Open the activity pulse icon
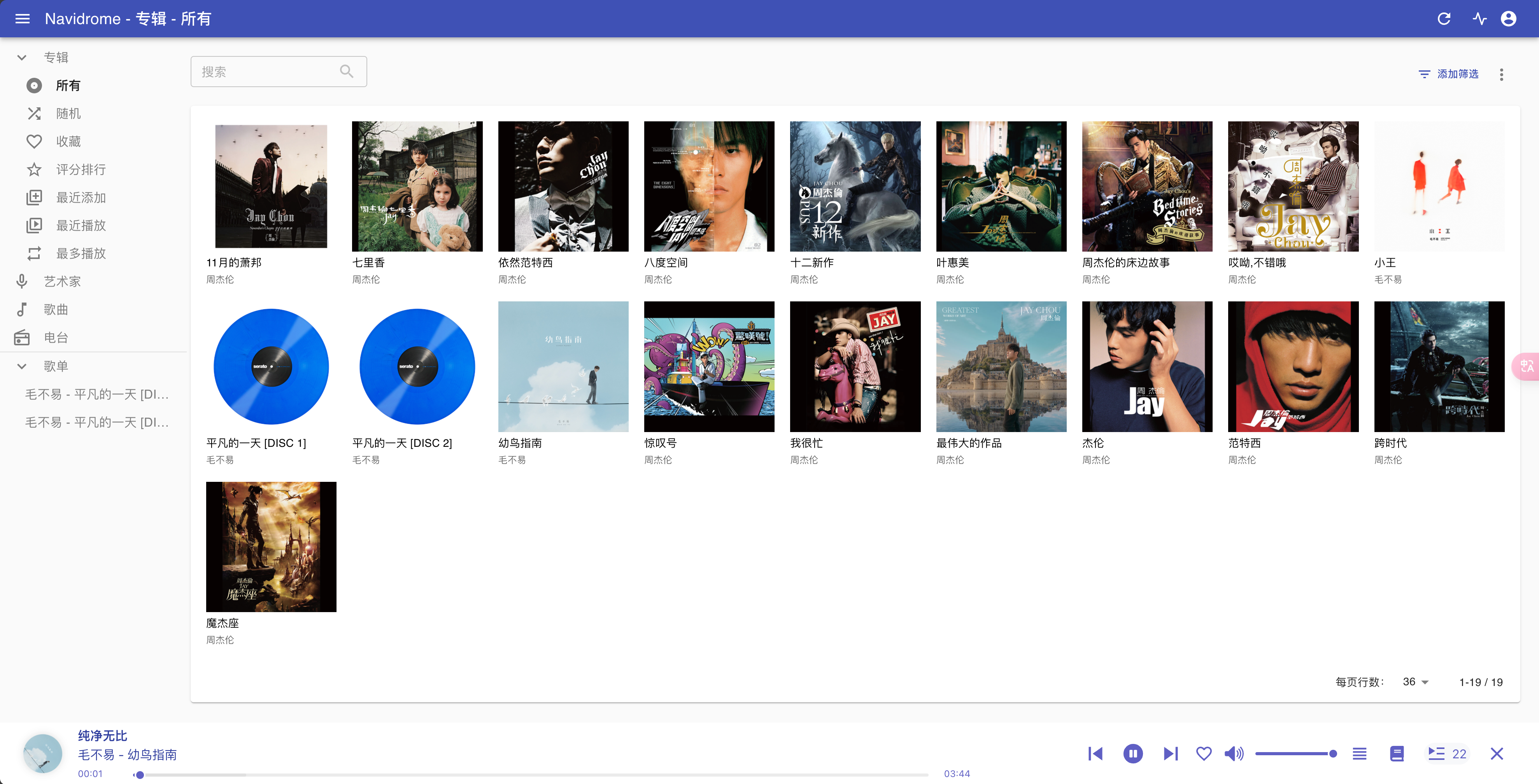 (1479, 19)
